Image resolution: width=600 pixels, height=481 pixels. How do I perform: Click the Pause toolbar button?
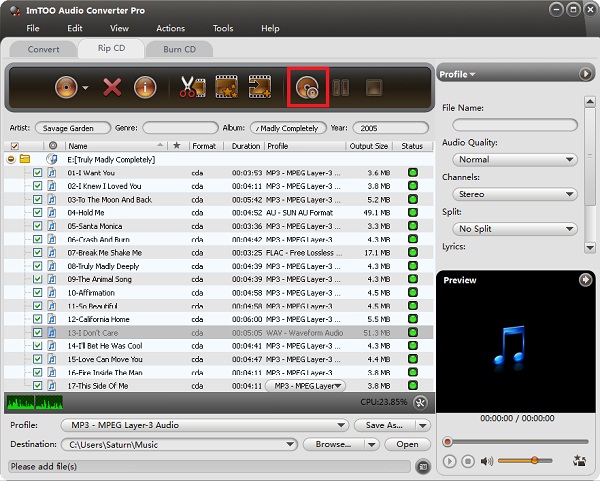coord(341,88)
